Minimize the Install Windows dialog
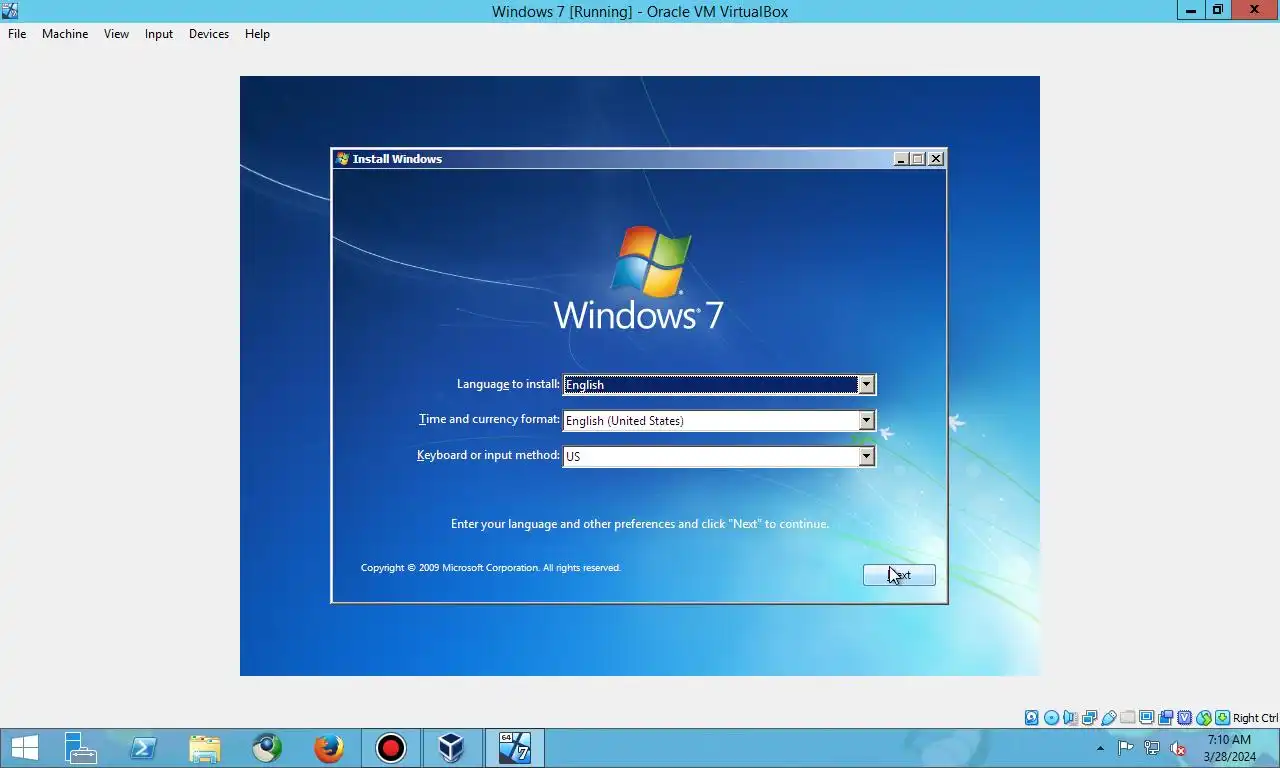This screenshot has width=1280, height=768. click(x=901, y=158)
